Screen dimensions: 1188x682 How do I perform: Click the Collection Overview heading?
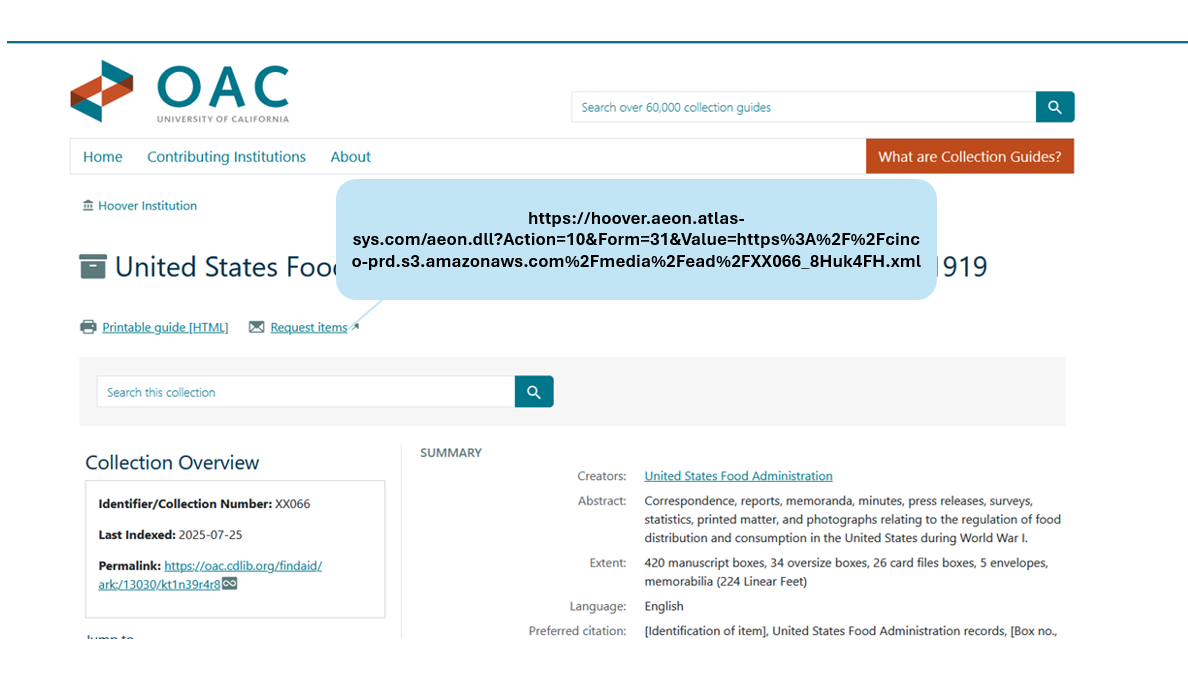tap(172, 462)
